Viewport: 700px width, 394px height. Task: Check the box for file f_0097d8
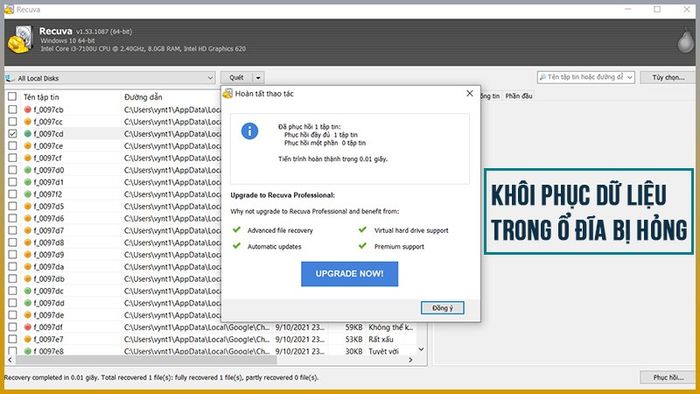point(12,242)
